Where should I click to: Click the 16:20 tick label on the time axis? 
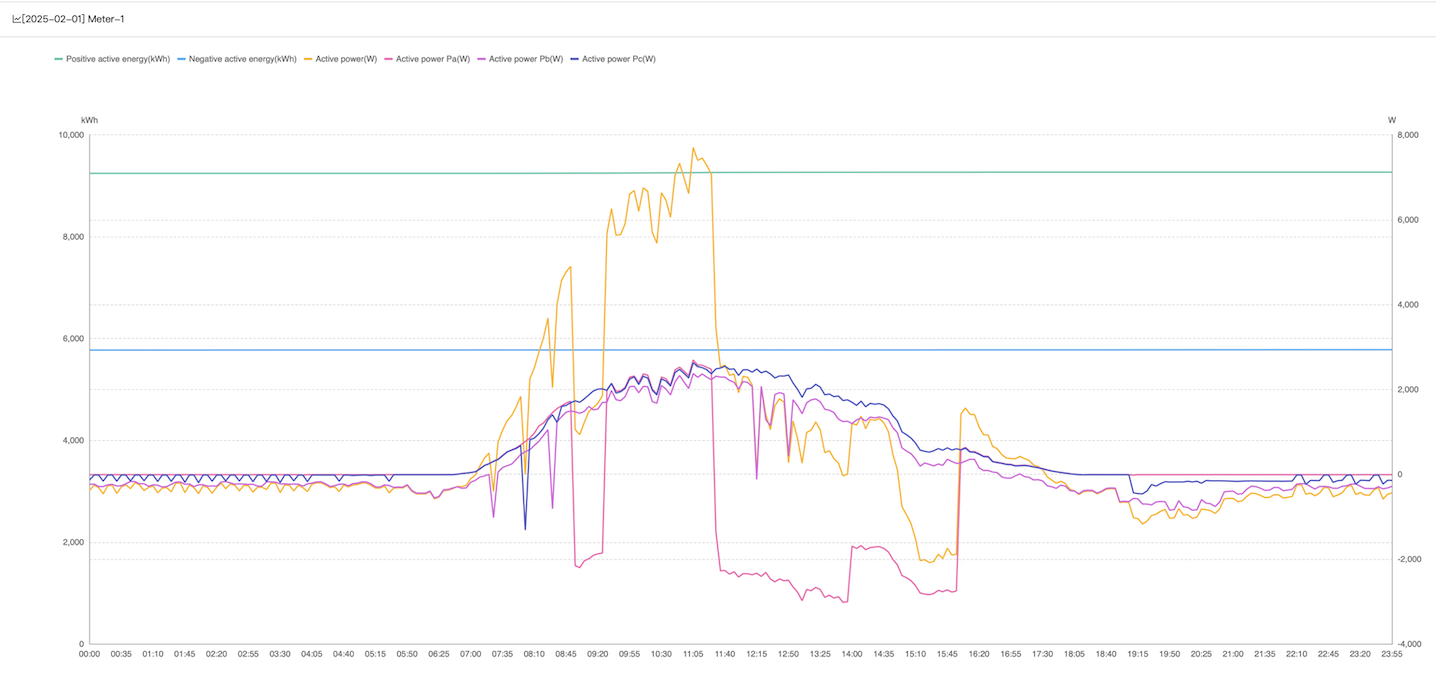pos(978,654)
